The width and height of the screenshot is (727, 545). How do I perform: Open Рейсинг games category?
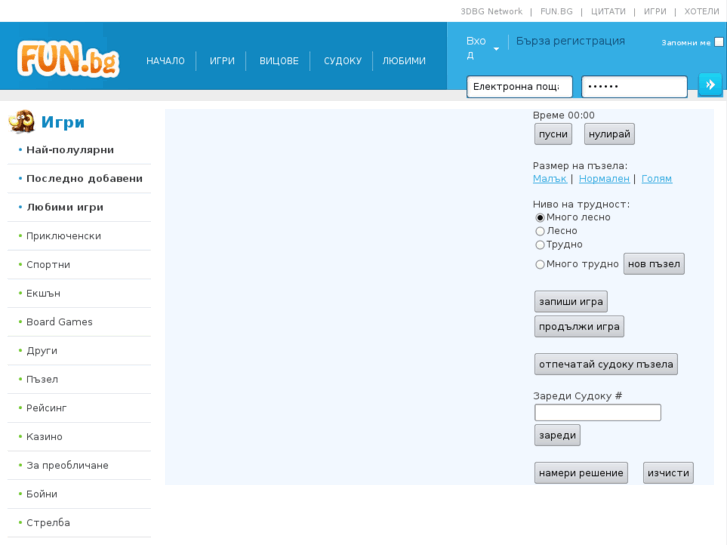point(46,408)
